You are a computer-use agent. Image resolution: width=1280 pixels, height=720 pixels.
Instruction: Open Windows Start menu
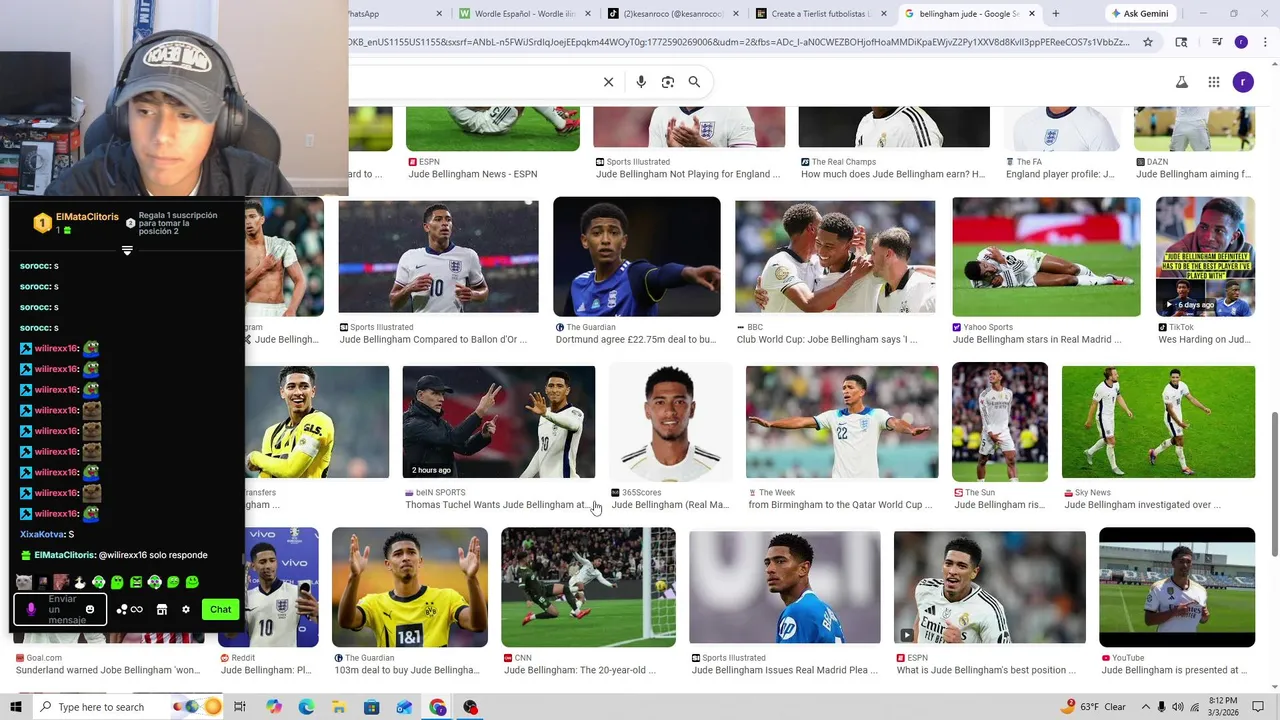coord(16,707)
